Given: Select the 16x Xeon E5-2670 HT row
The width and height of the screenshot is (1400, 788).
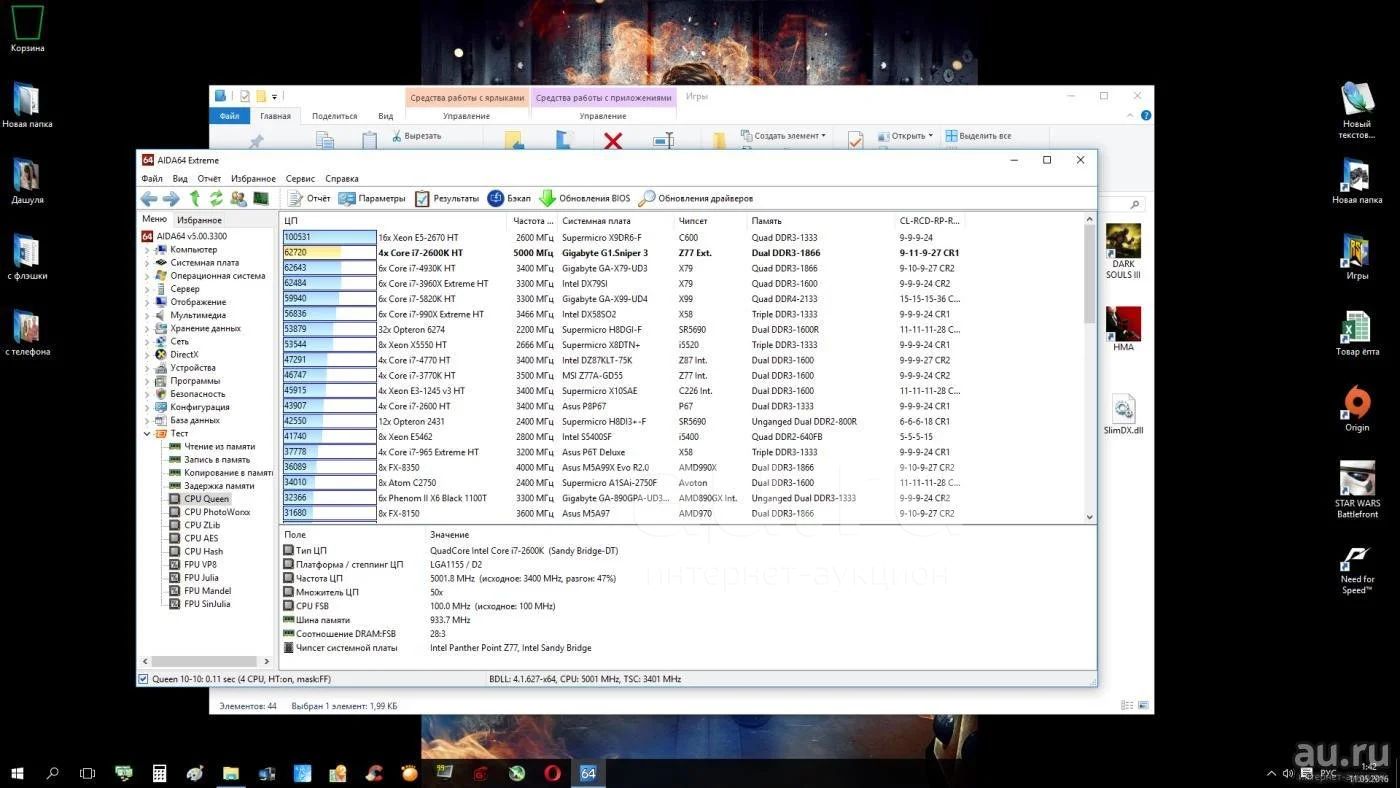Looking at the screenshot, I should tap(620, 237).
